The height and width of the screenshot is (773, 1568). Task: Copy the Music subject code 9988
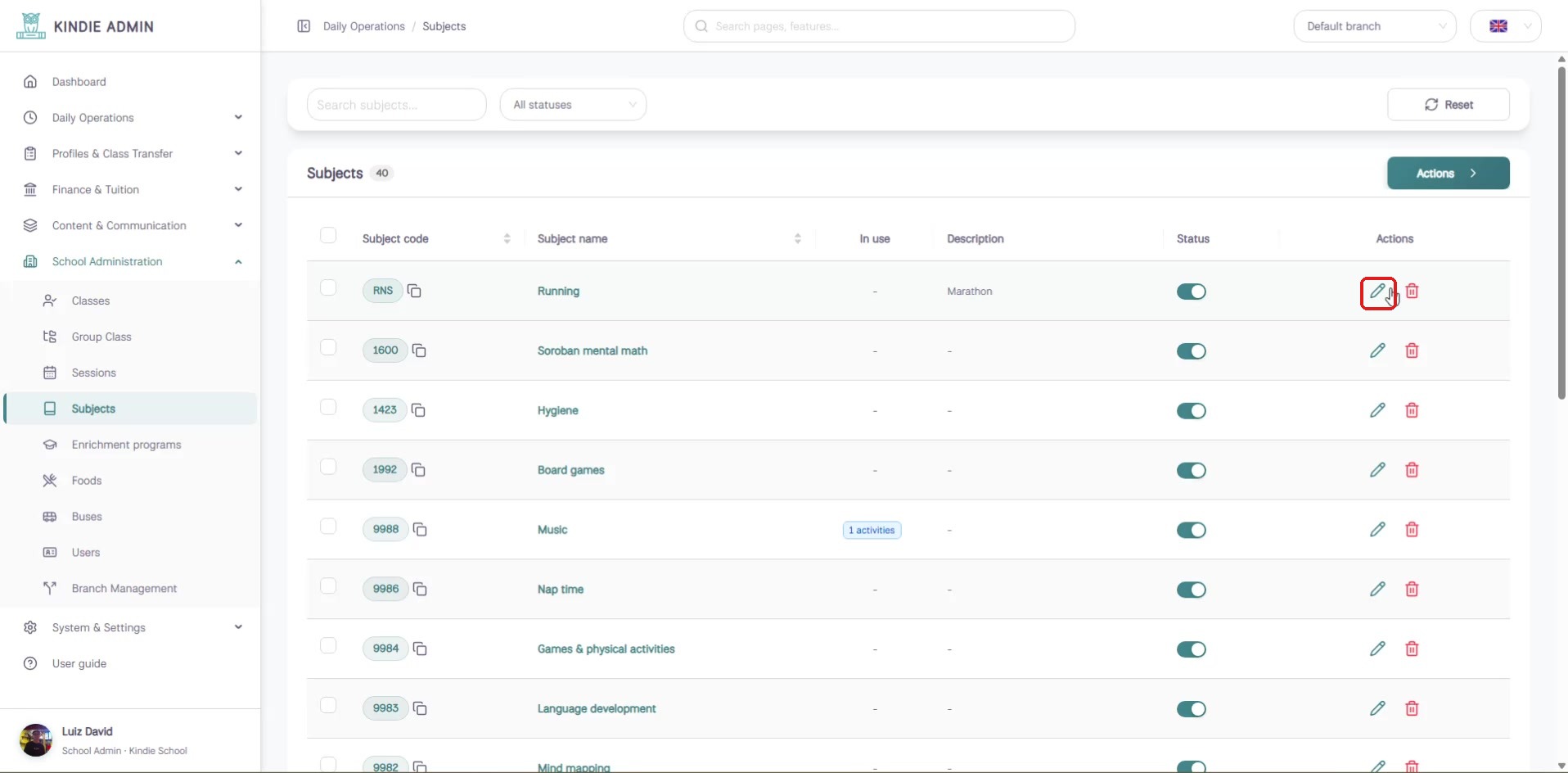420,530
